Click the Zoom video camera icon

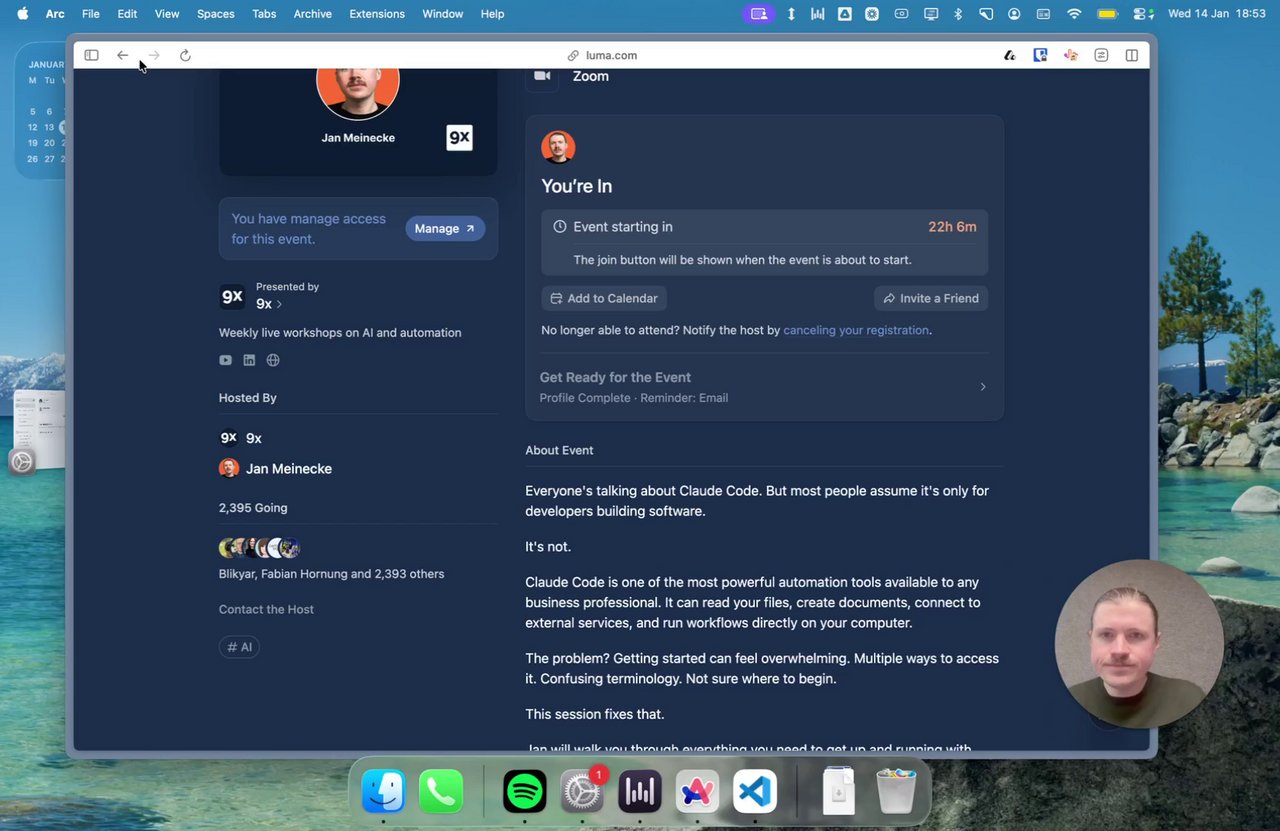pos(542,76)
